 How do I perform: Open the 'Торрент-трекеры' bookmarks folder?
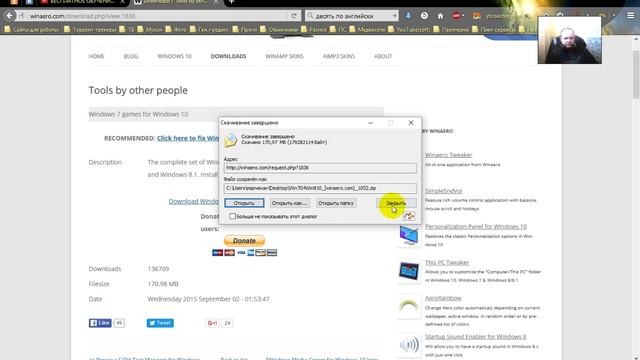point(89,29)
